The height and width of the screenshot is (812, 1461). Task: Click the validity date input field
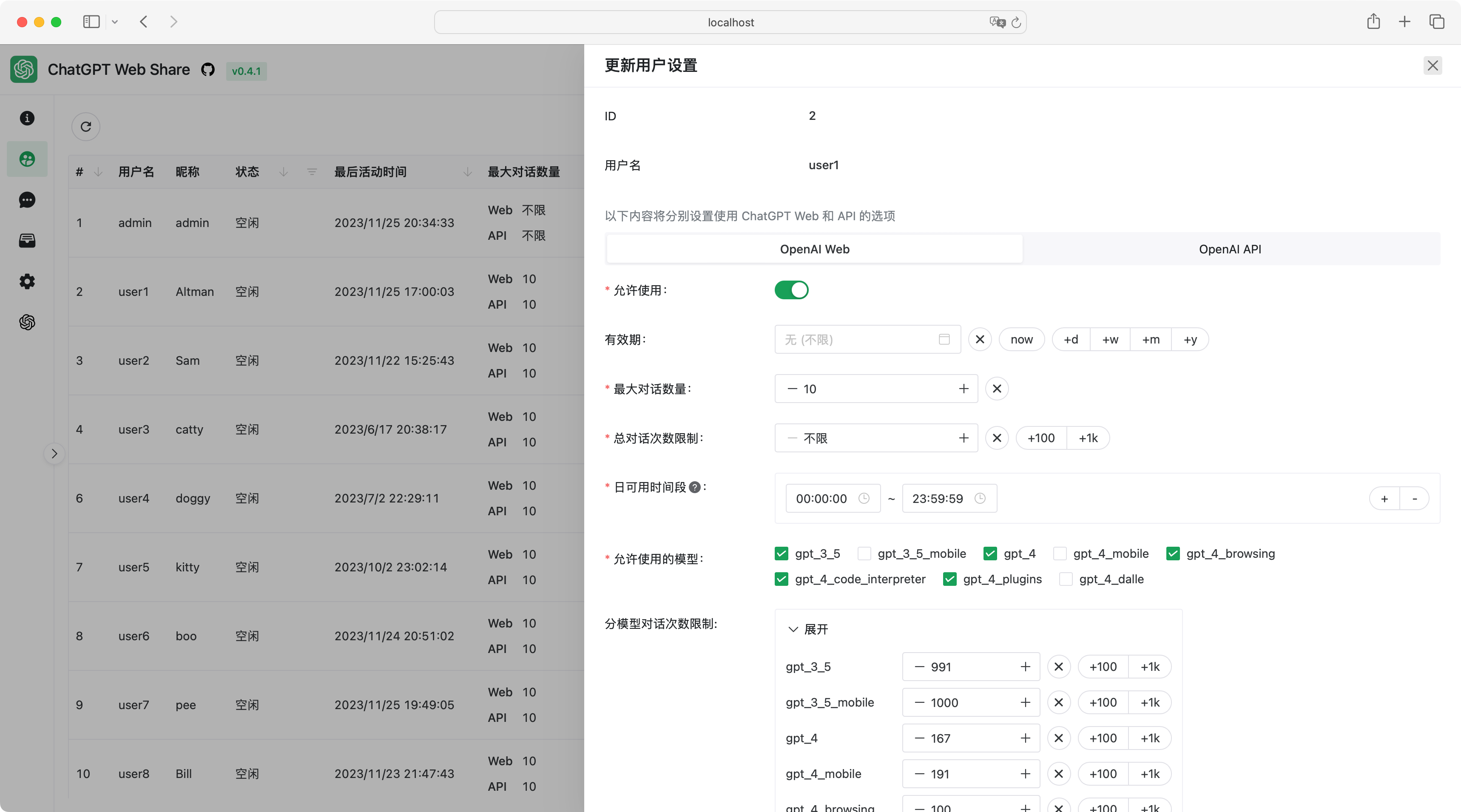point(867,339)
